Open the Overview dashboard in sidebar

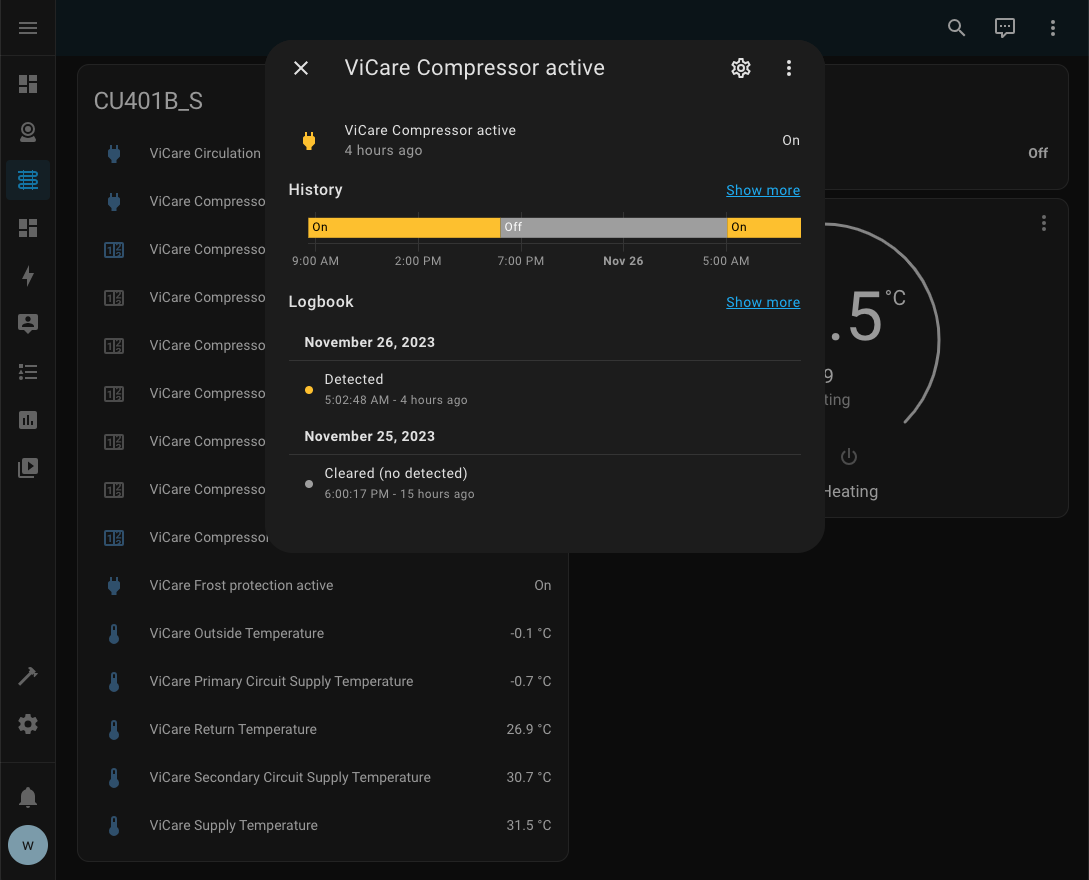pos(28,84)
